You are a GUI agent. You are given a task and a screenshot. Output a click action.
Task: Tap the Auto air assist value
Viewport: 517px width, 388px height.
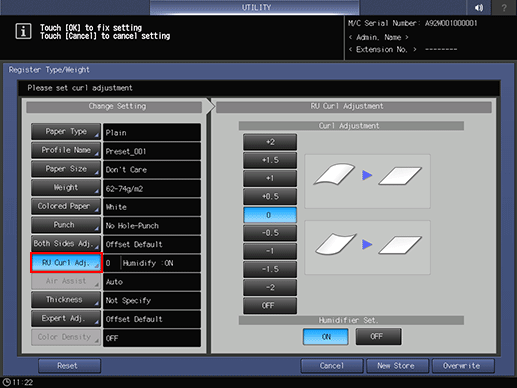152,282
